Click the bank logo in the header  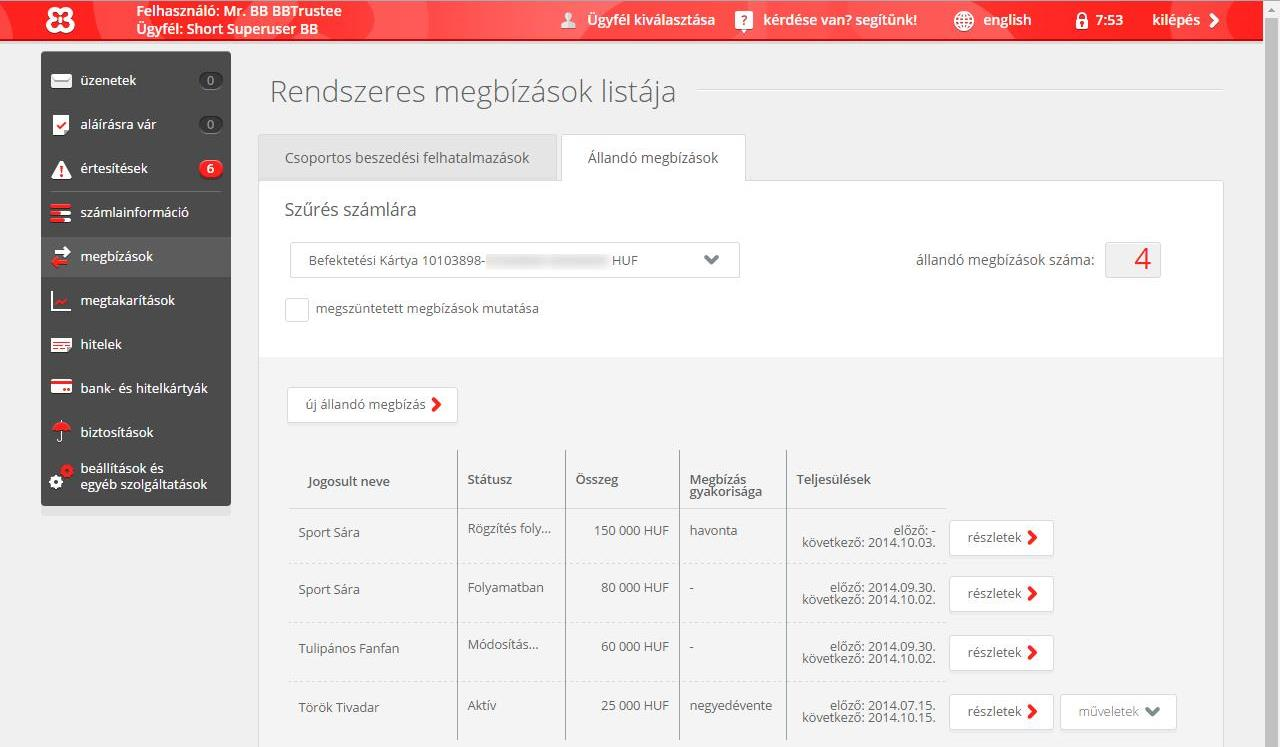[61, 19]
